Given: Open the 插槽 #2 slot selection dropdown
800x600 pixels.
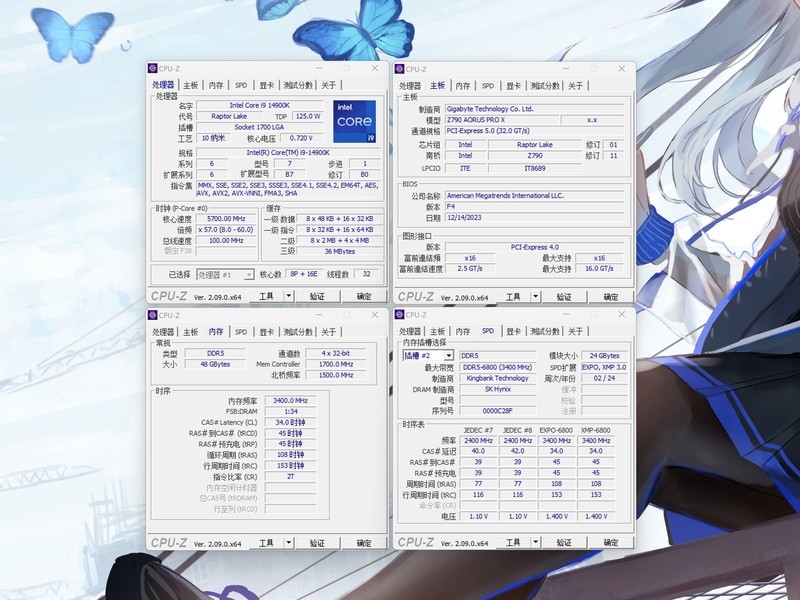Looking at the screenshot, I should [428, 355].
